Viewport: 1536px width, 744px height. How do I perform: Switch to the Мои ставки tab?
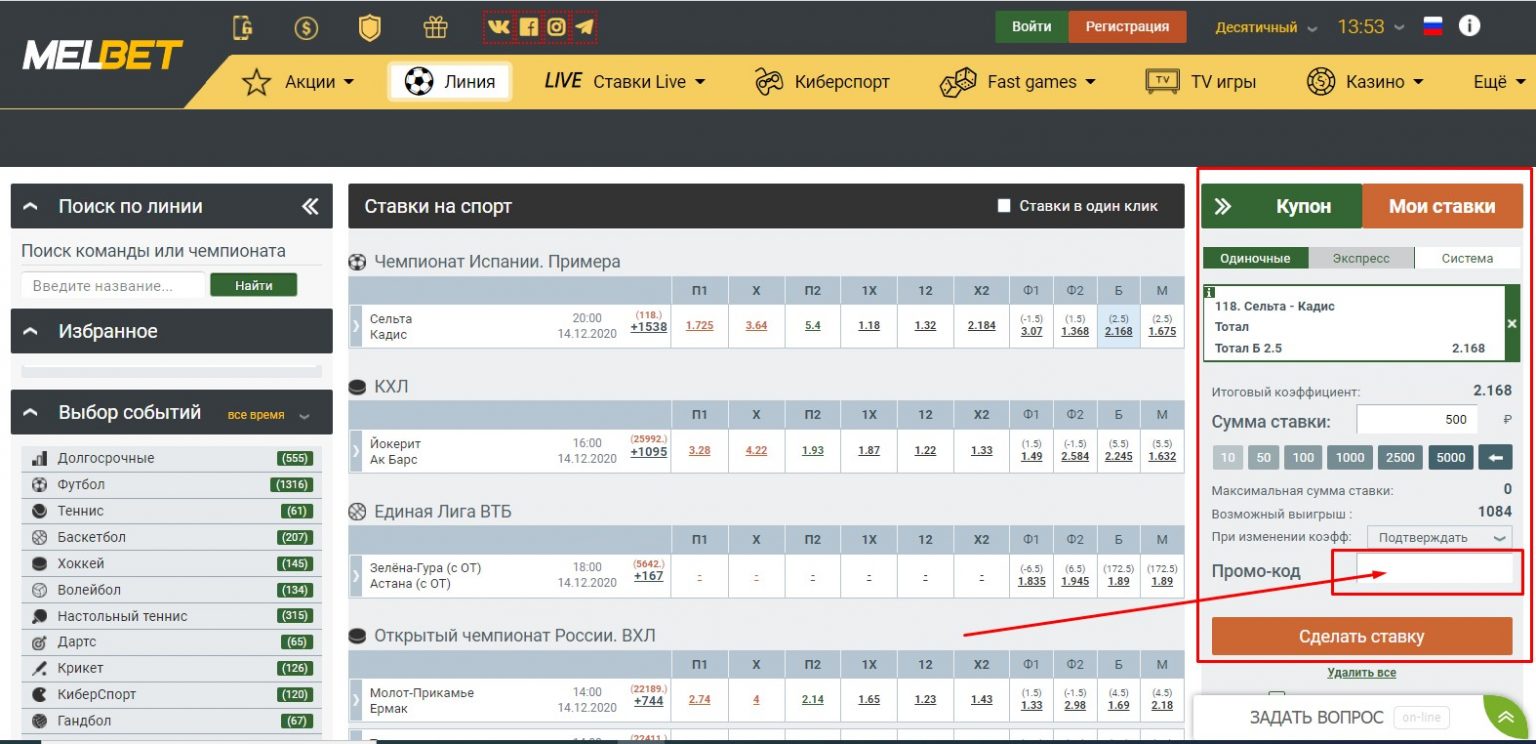tap(1442, 207)
